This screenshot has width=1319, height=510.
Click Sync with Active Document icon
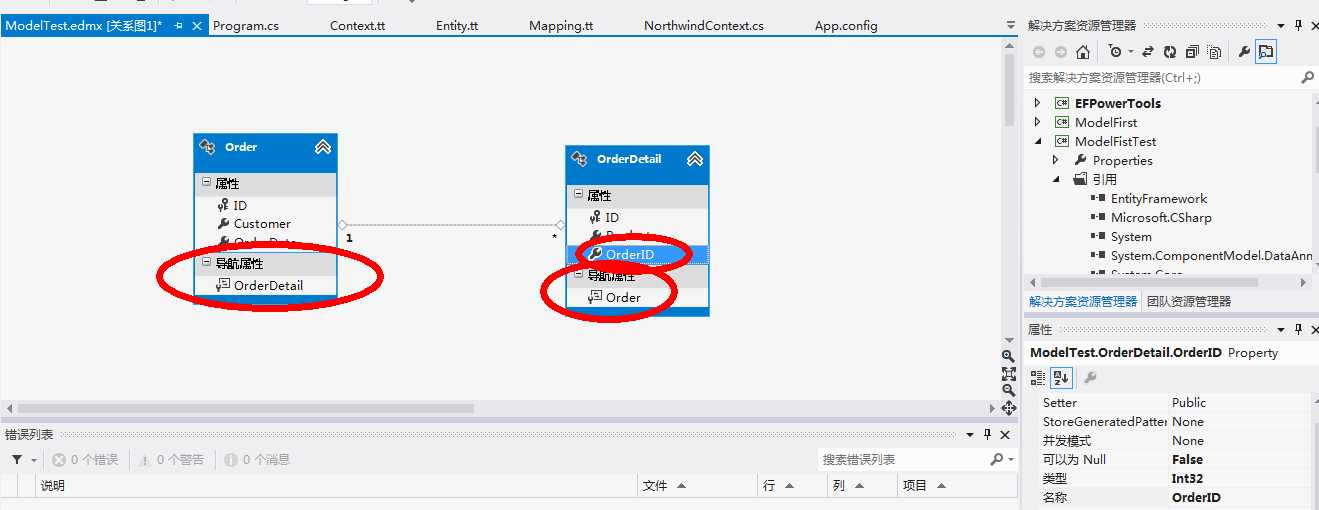pyautogui.click(x=1148, y=52)
